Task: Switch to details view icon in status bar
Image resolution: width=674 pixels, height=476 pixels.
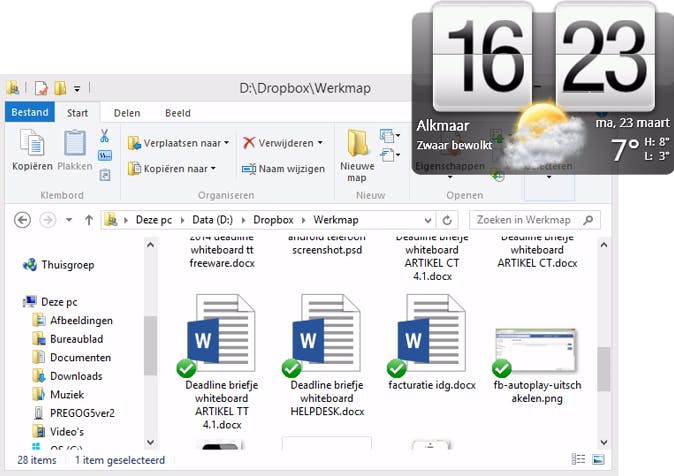Action: point(578,459)
